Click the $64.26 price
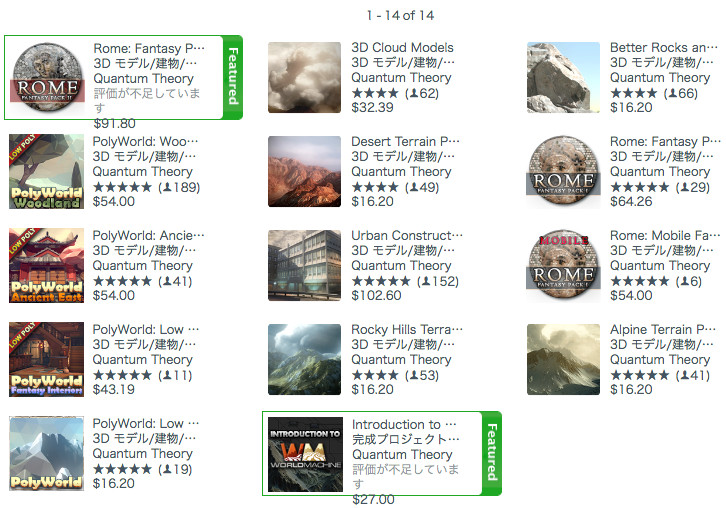The width and height of the screenshot is (726, 508). [631, 201]
